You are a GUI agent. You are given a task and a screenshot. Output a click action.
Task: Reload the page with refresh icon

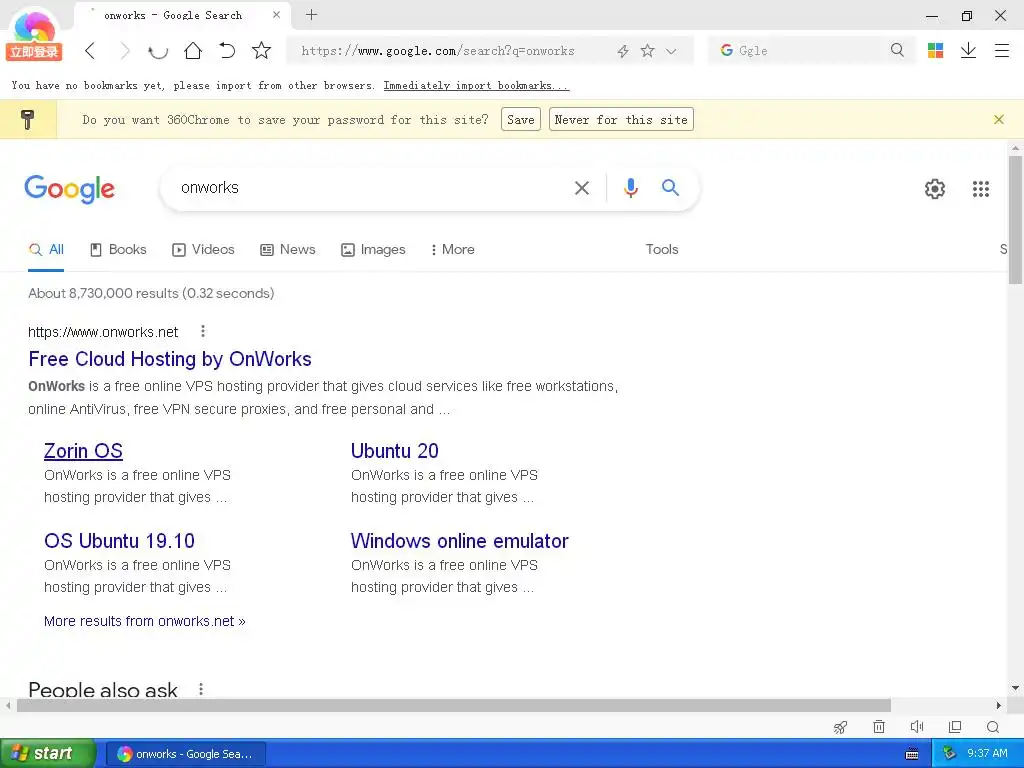[x=158, y=51]
